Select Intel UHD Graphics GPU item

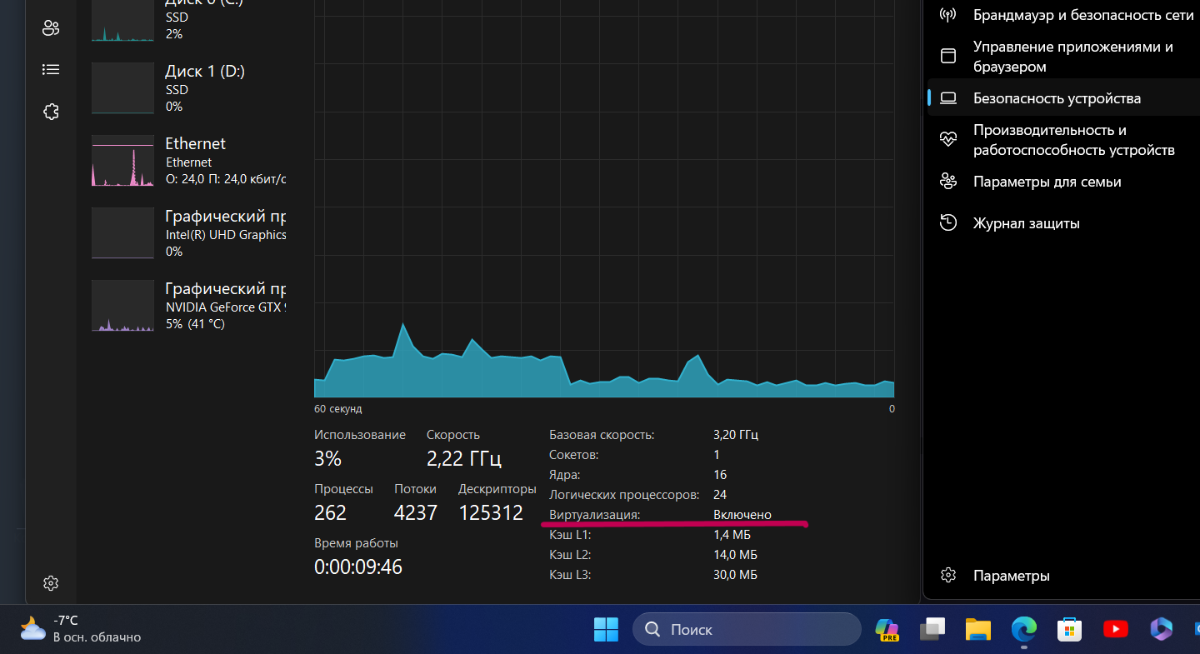(x=189, y=233)
